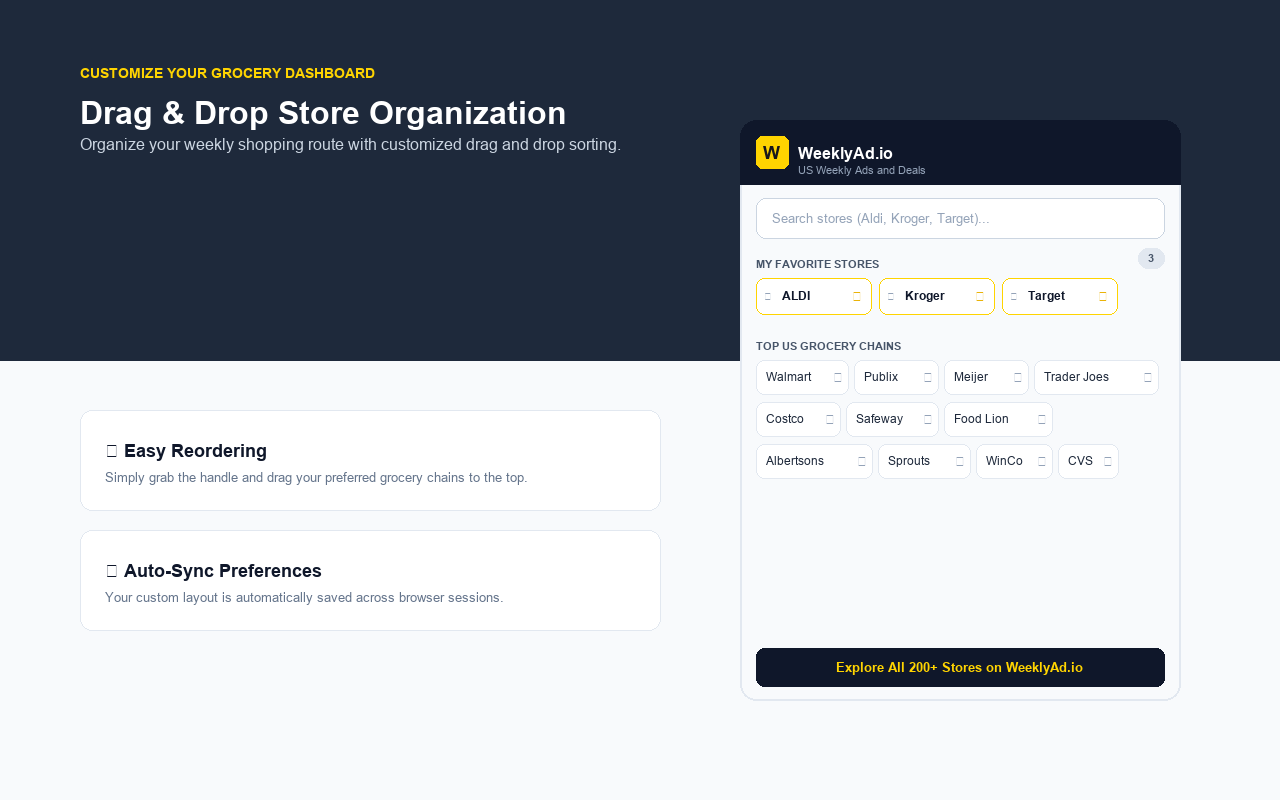
Task: Click the small icon on the Sprouts chip
Action: tap(960, 462)
